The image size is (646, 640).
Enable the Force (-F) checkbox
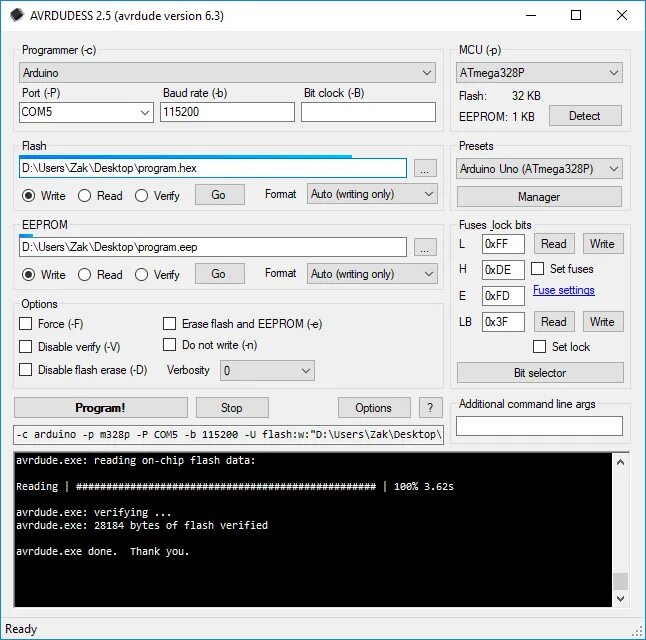(26, 324)
